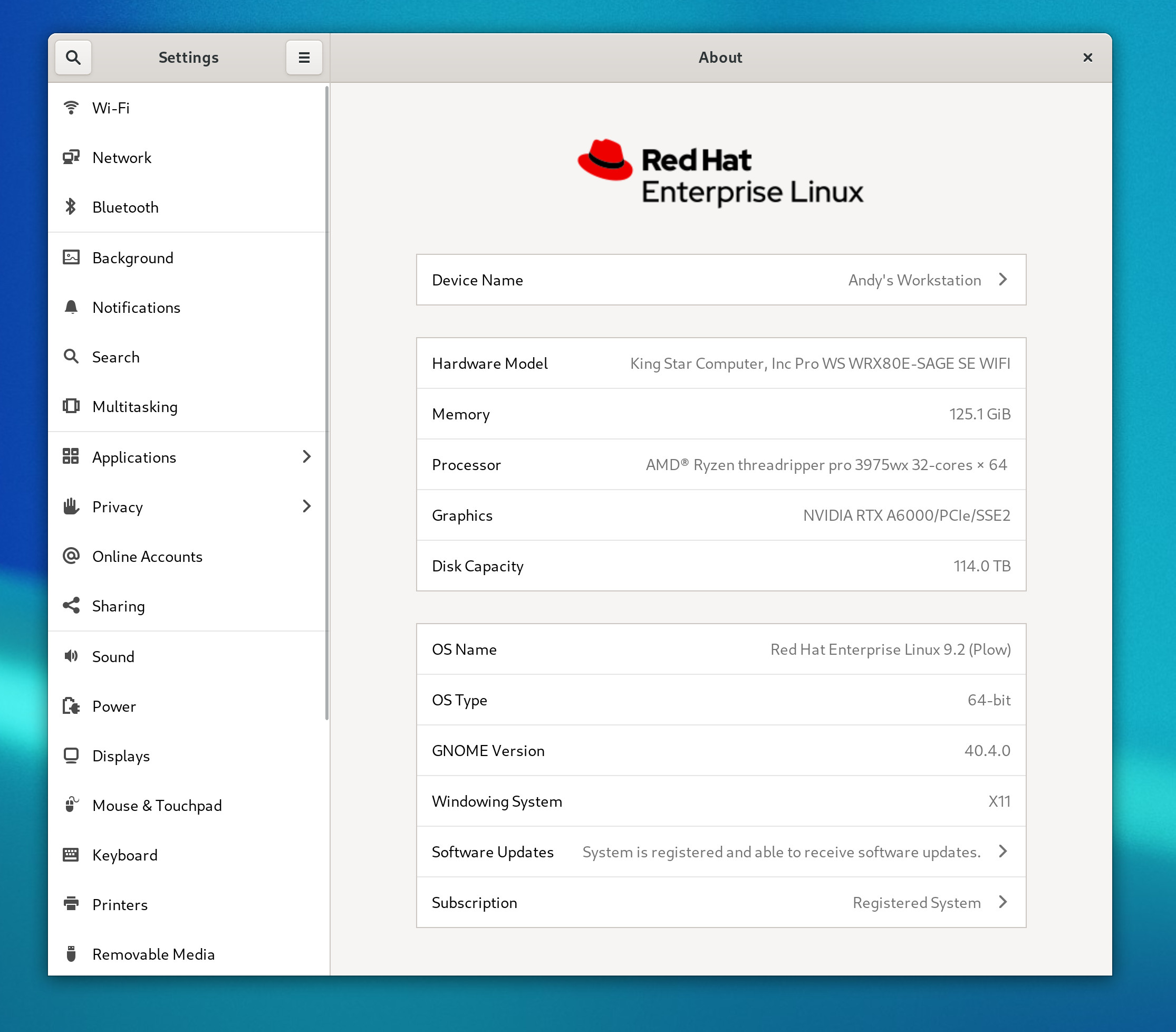Click the Registered System subscription value

click(x=917, y=903)
